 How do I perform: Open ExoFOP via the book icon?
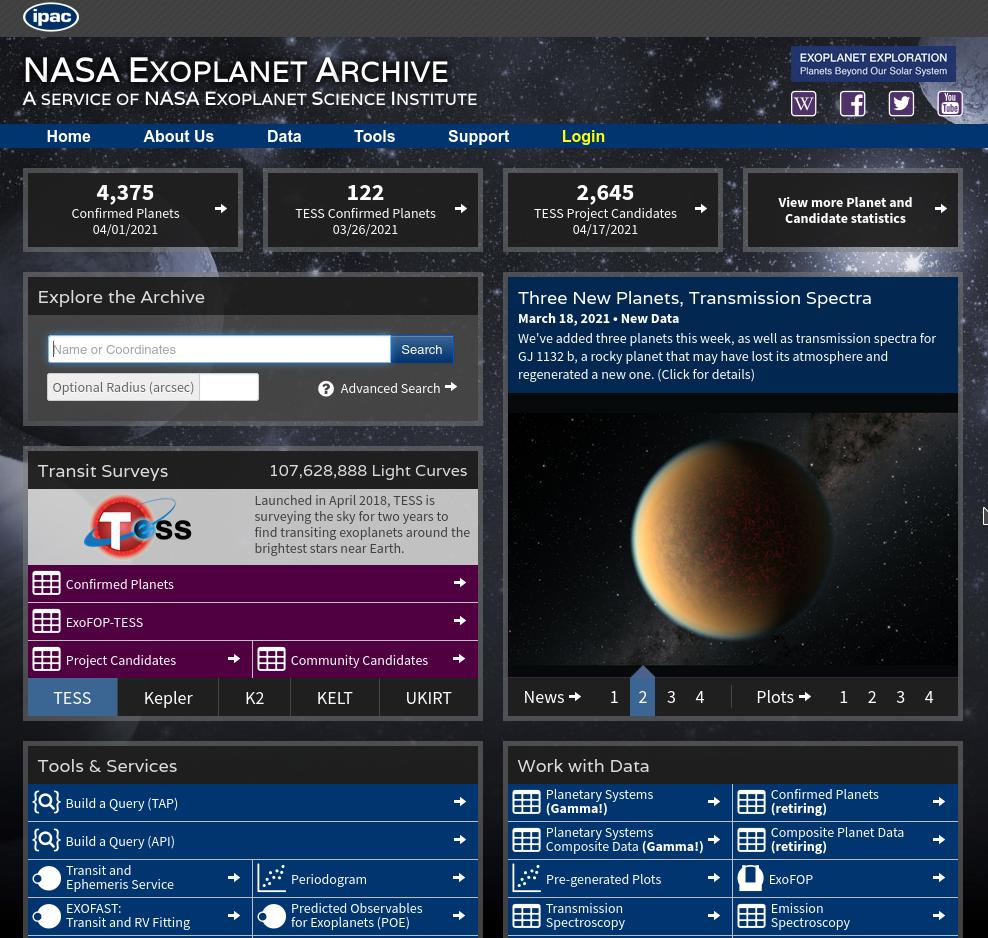751,877
